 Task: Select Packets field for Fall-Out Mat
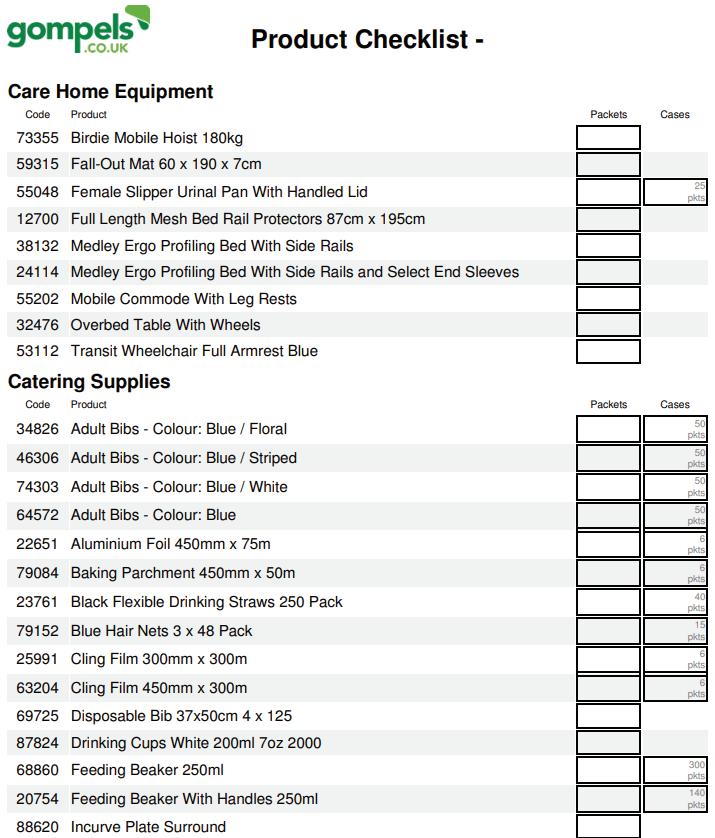tap(608, 164)
